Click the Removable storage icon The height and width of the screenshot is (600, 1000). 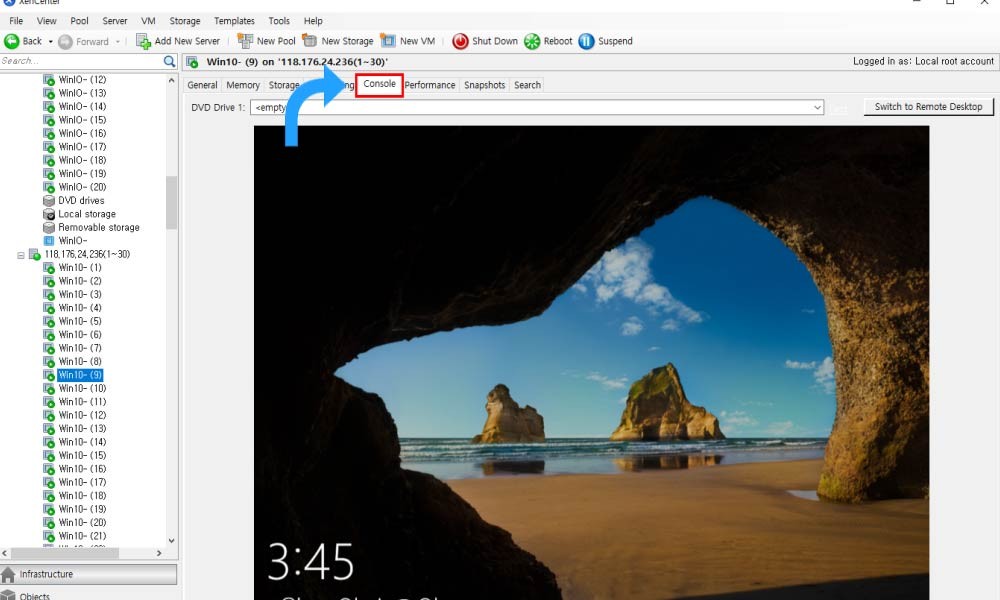49,228
